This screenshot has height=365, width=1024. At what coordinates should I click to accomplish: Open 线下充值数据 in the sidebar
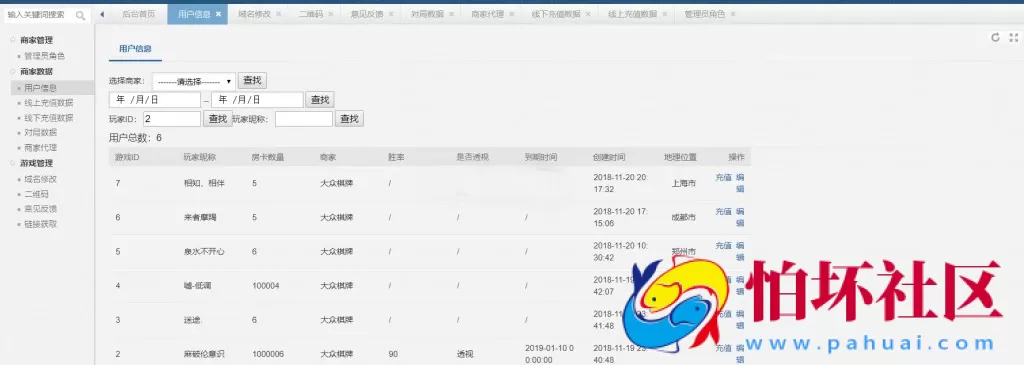pos(49,118)
